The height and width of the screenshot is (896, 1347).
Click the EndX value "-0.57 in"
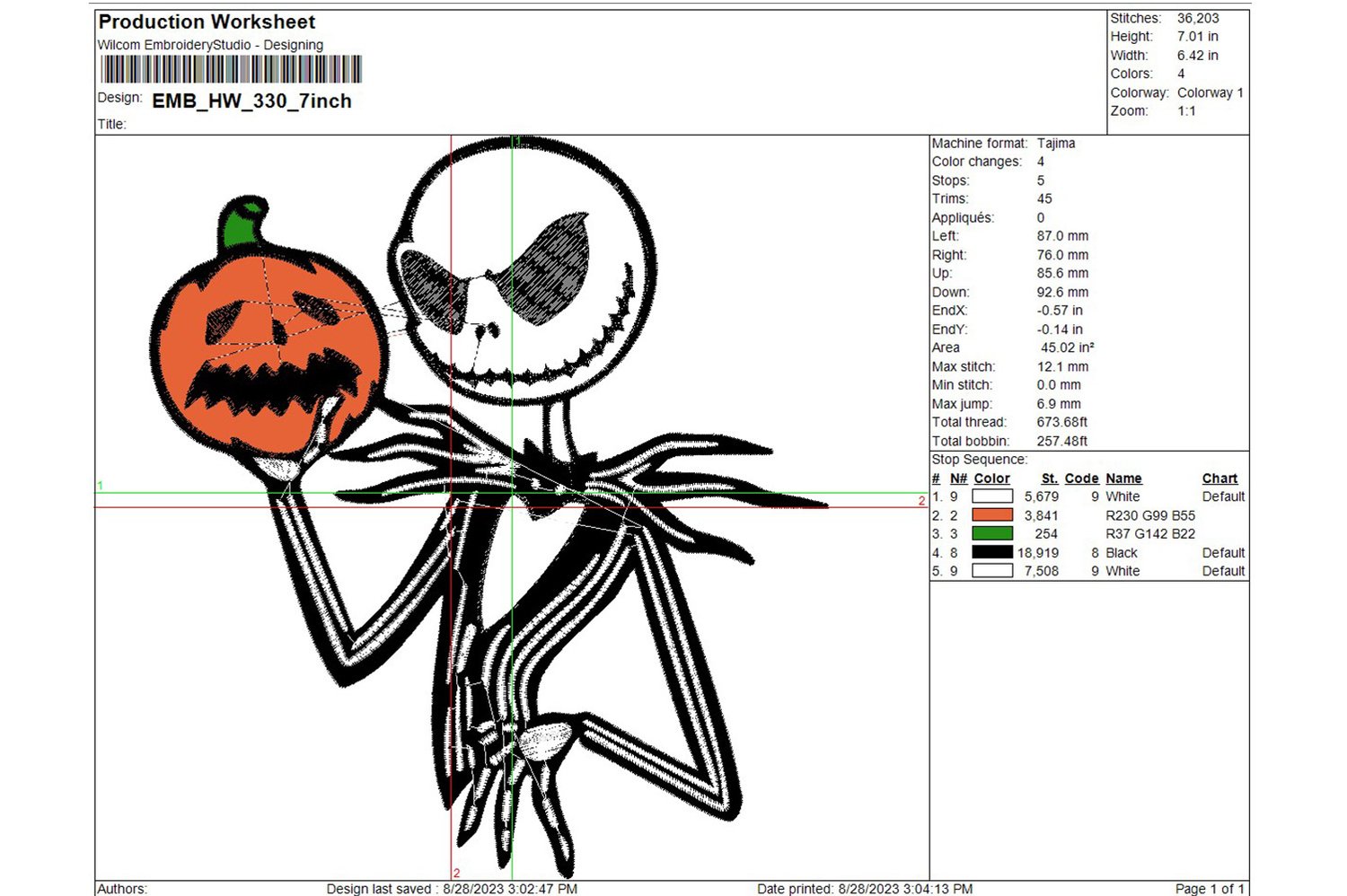pyautogui.click(x=1060, y=311)
